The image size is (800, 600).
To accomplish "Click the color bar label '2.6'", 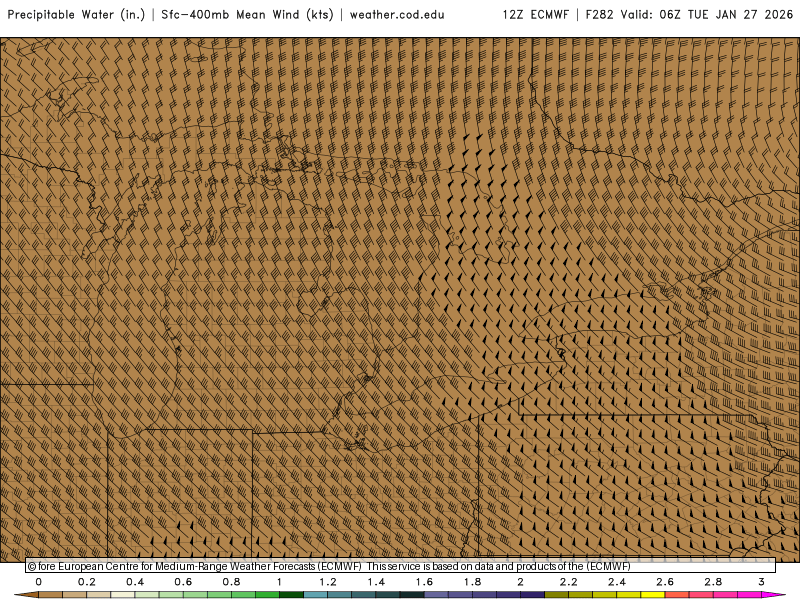I will pos(665,582).
